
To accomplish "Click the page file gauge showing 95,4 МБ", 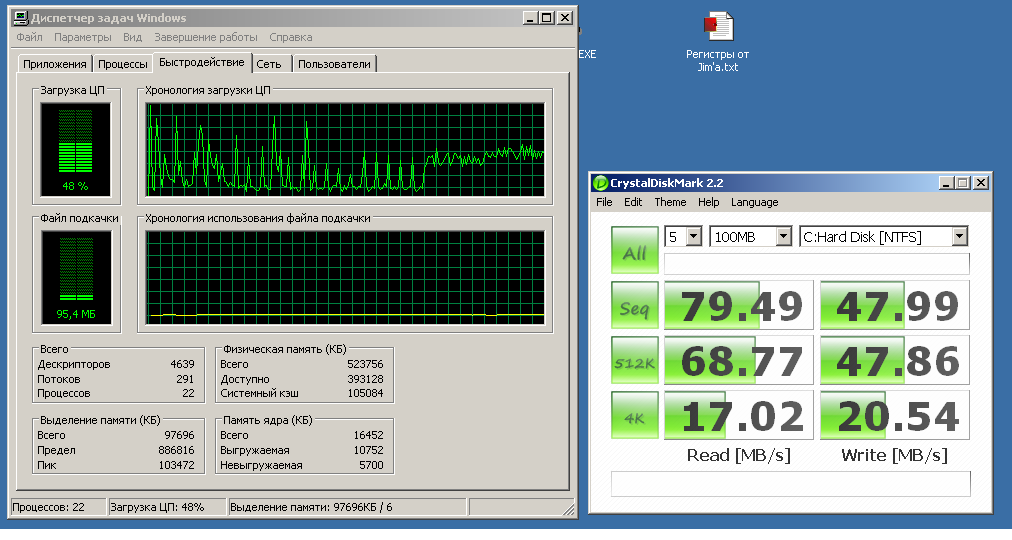I will pyautogui.click(x=76, y=278).
